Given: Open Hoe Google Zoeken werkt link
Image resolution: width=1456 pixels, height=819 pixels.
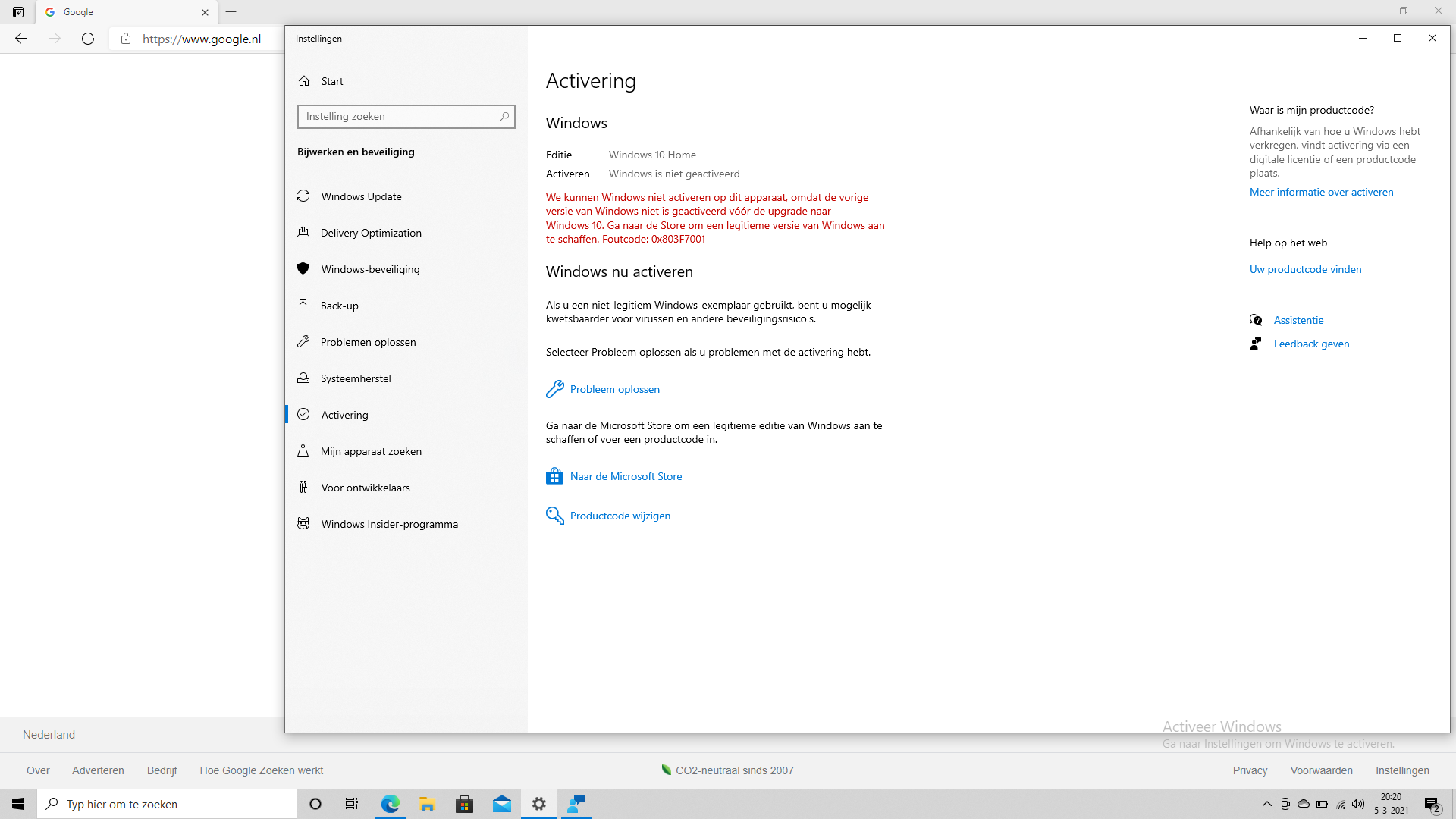Looking at the screenshot, I should [x=262, y=770].
